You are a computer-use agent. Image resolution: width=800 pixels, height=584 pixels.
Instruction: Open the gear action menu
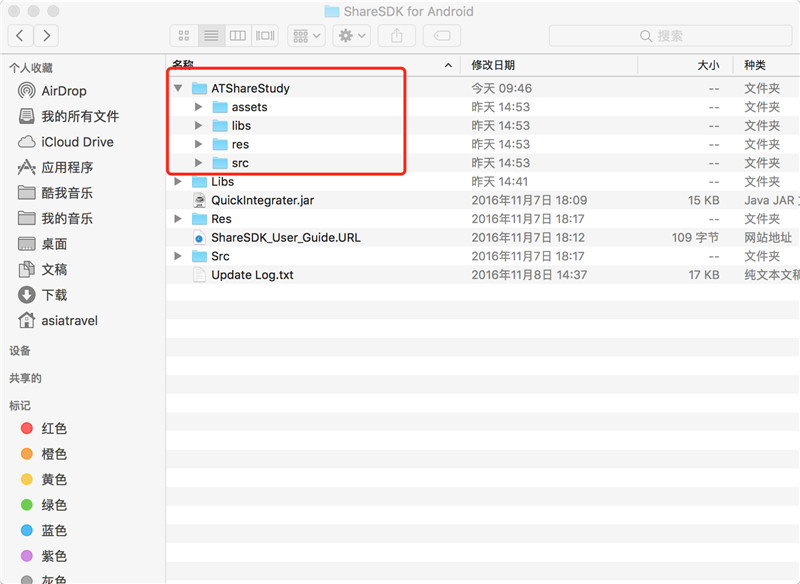(x=352, y=36)
